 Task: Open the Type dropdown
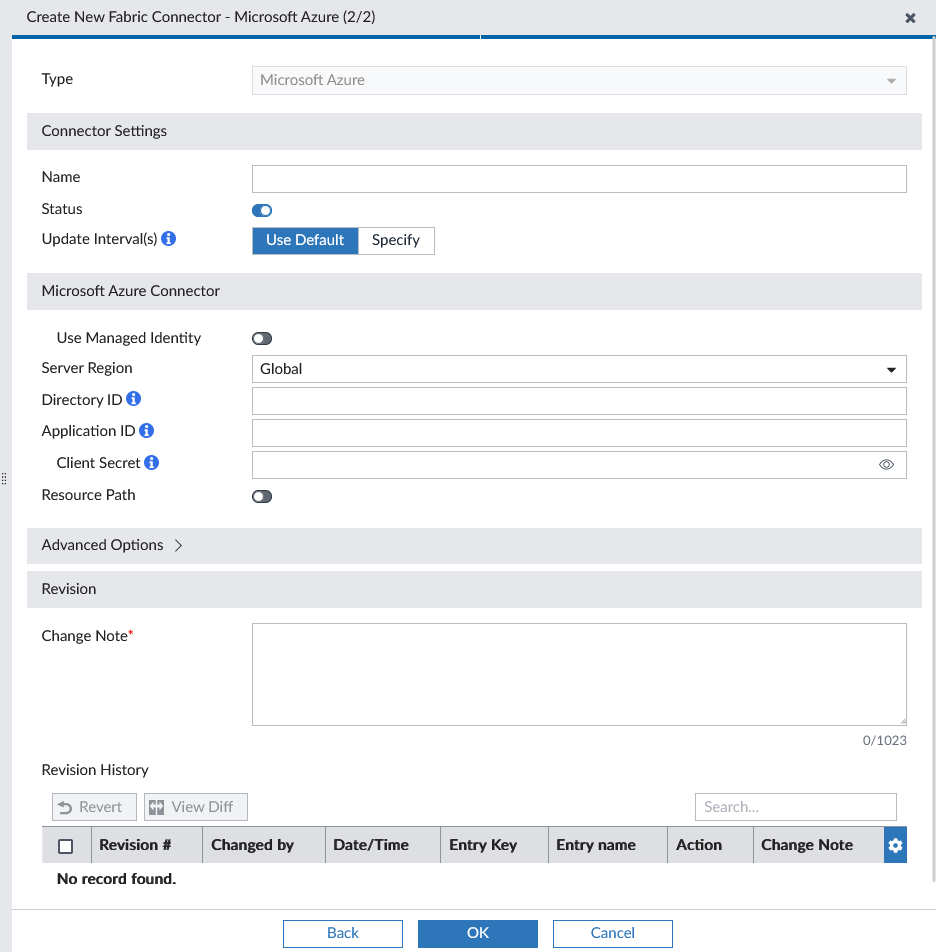(890, 80)
